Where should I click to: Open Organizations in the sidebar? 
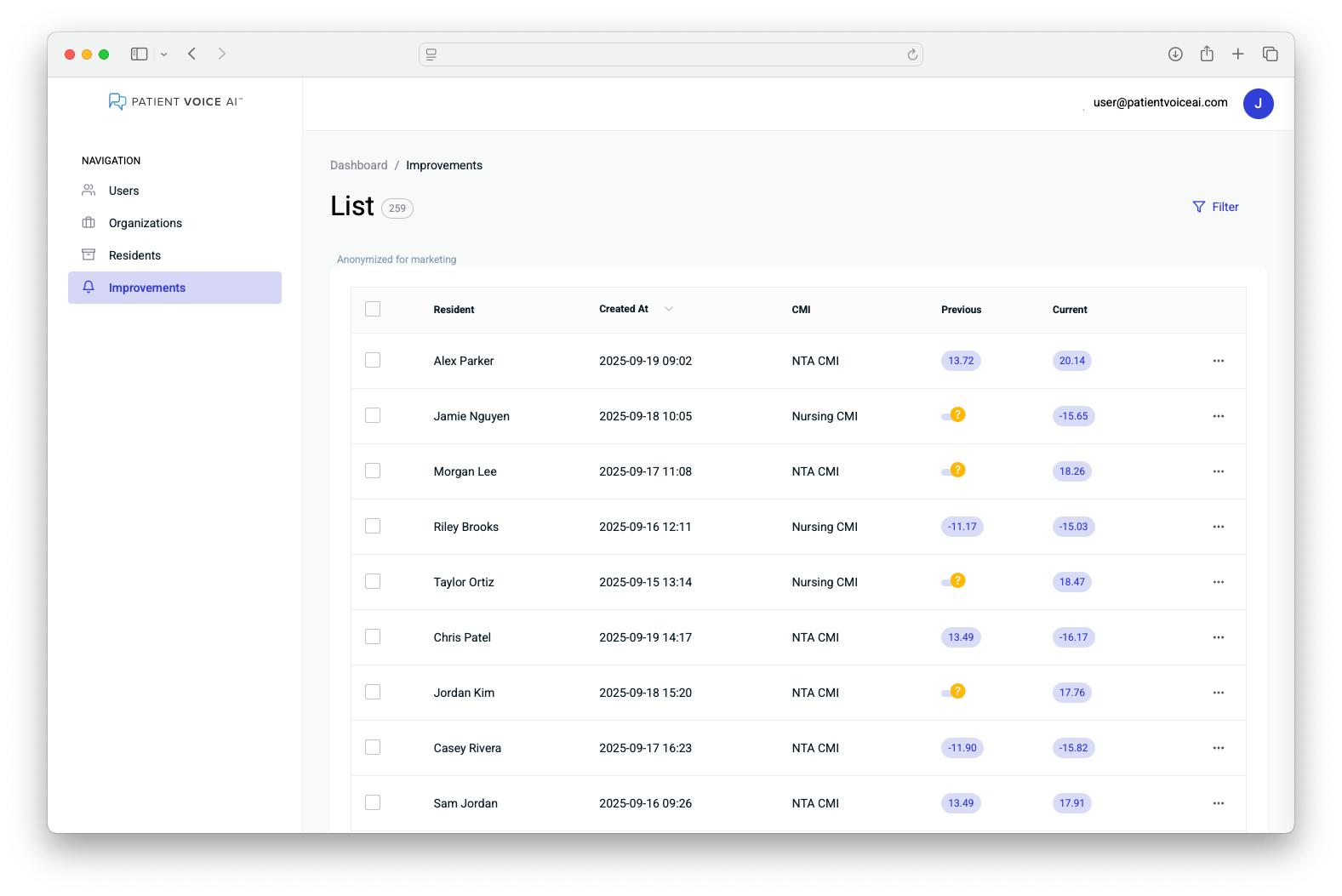(145, 223)
